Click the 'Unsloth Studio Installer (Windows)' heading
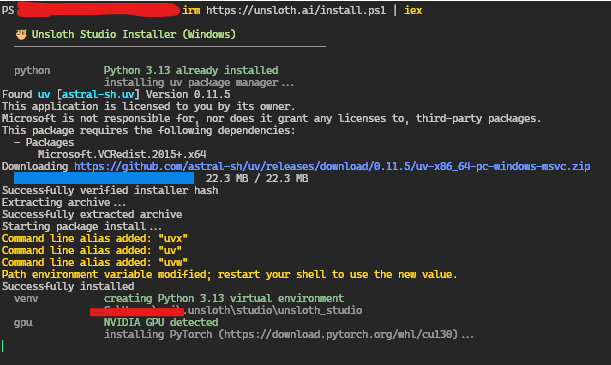This screenshot has height=365, width=611. (x=134, y=35)
